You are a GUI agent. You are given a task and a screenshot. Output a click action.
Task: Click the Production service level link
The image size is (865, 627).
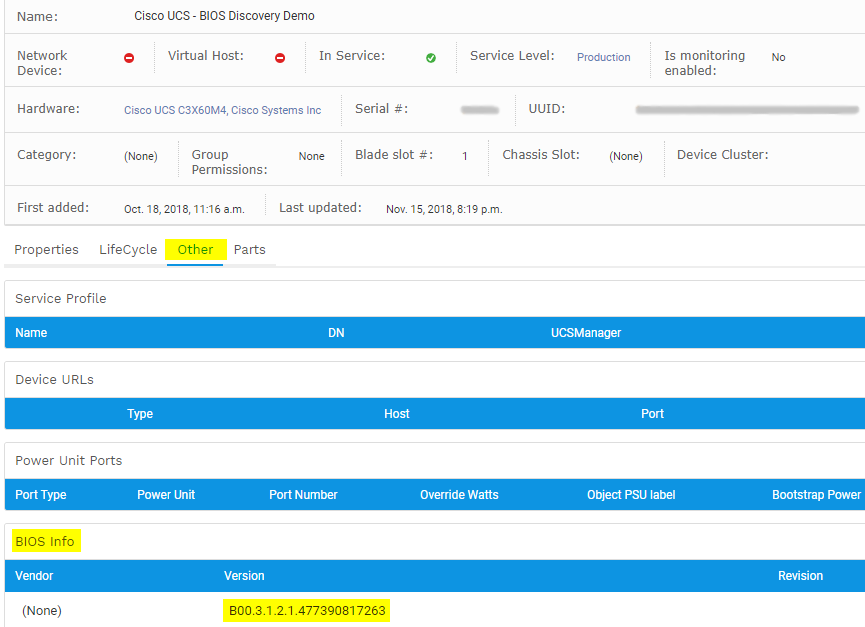pyautogui.click(x=603, y=58)
